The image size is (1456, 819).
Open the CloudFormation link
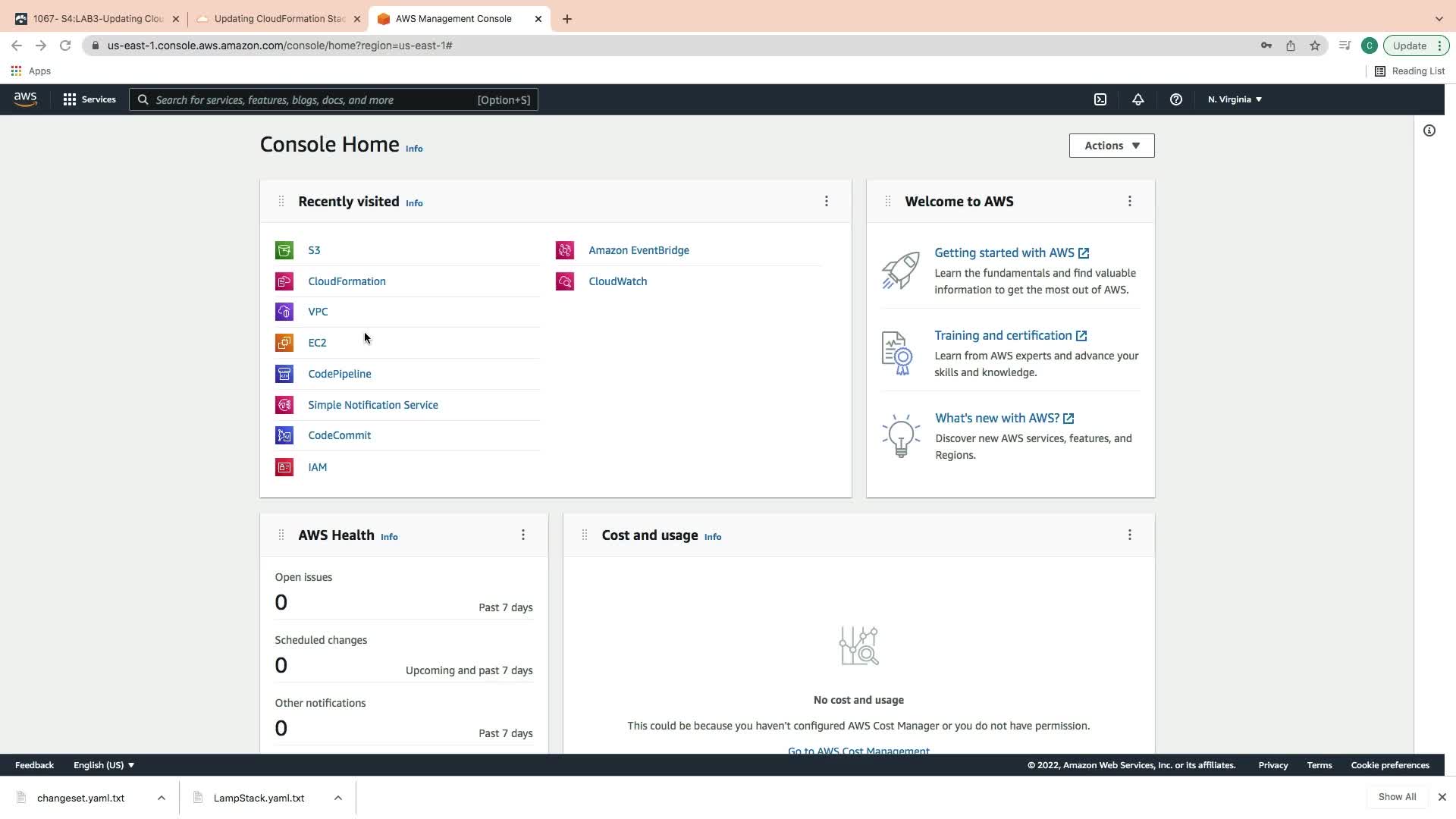pyautogui.click(x=347, y=281)
